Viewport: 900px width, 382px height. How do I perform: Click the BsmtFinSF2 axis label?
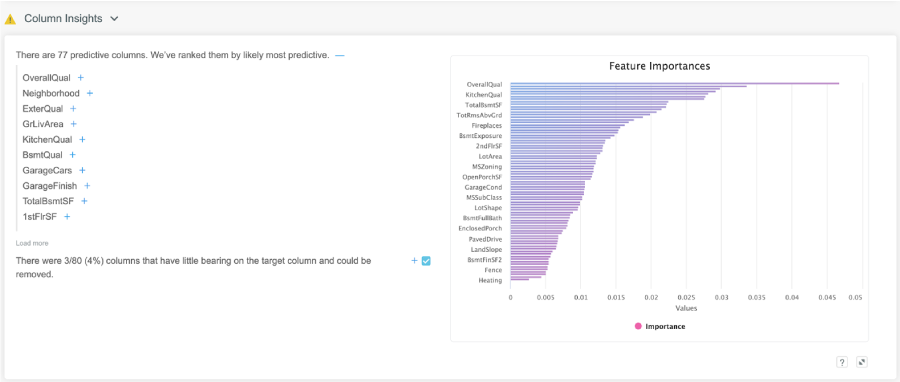484,260
